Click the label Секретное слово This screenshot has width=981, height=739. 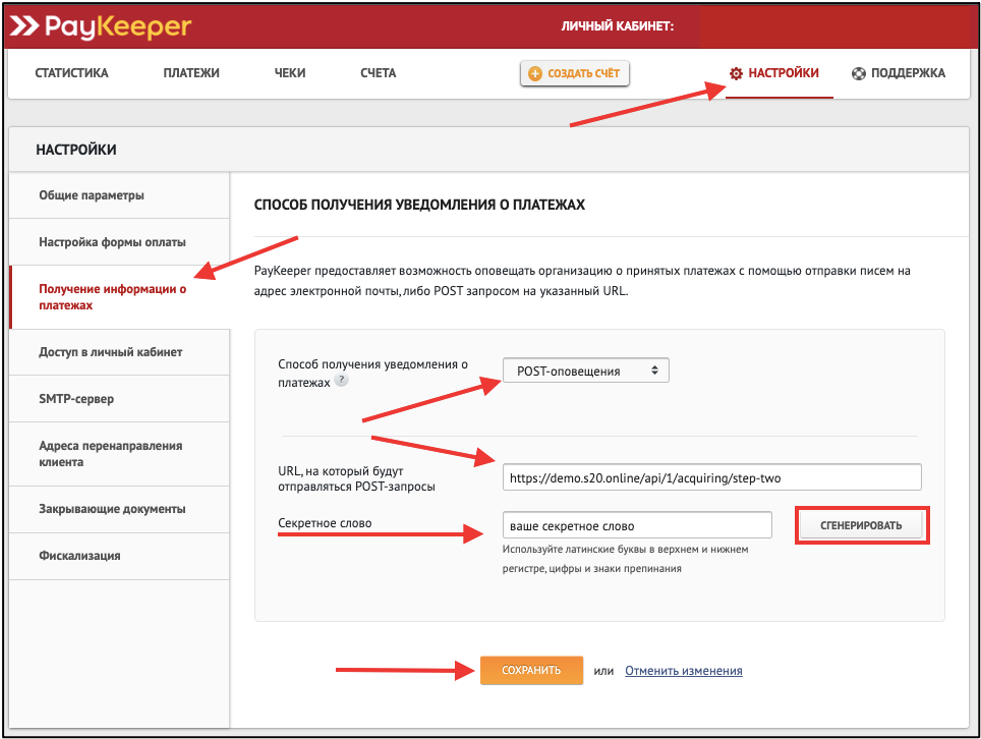click(x=325, y=523)
